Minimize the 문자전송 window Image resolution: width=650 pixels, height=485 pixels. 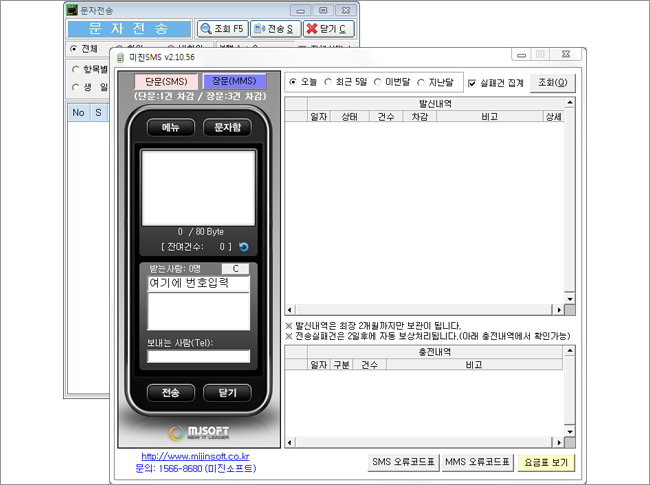click(x=301, y=10)
